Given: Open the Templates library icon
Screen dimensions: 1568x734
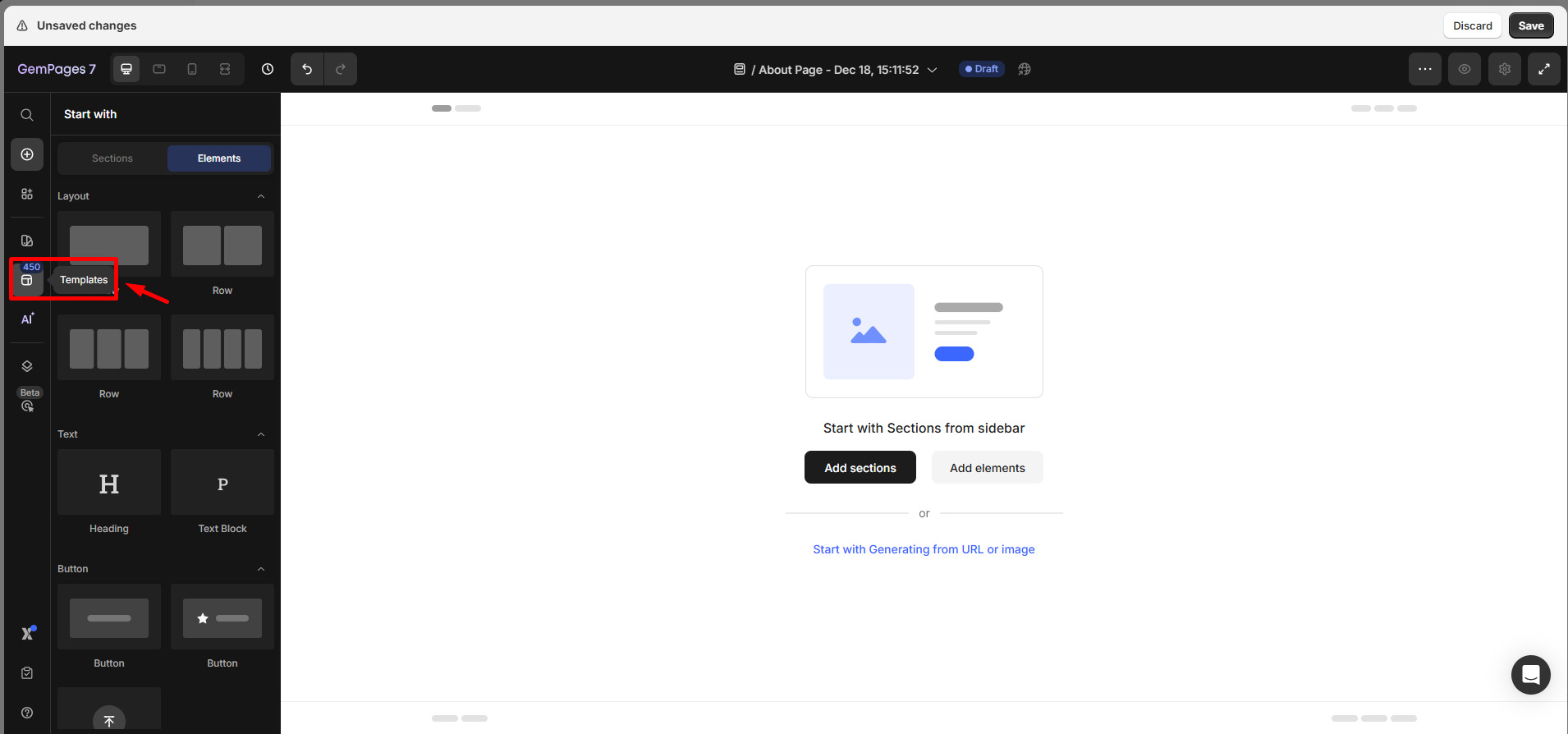Looking at the screenshot, I should [27, 280].
